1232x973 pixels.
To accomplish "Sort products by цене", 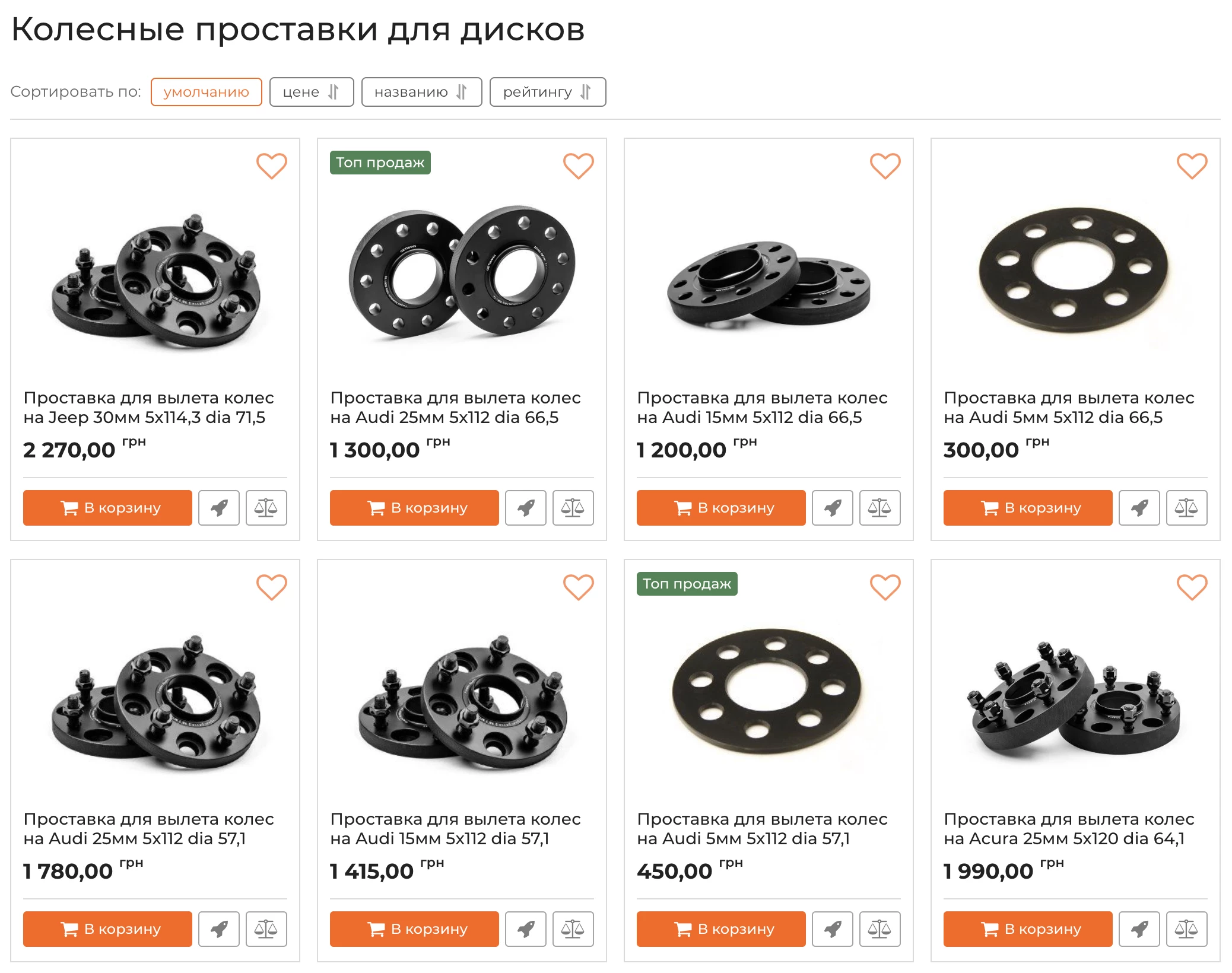I will [312, 92].
